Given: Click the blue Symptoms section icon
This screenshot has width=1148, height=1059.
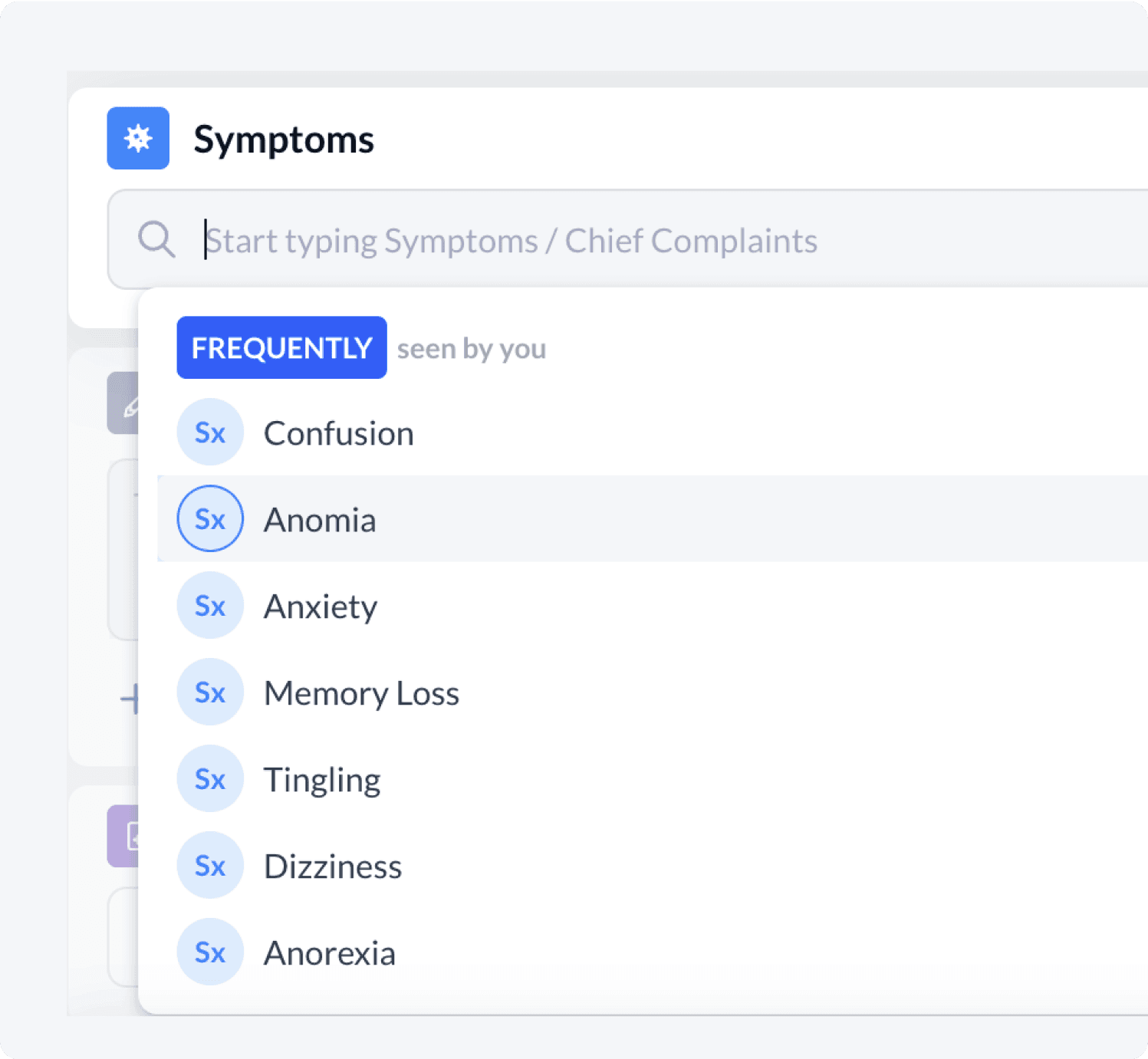Looking at the screenshot, I should (138, 138).
